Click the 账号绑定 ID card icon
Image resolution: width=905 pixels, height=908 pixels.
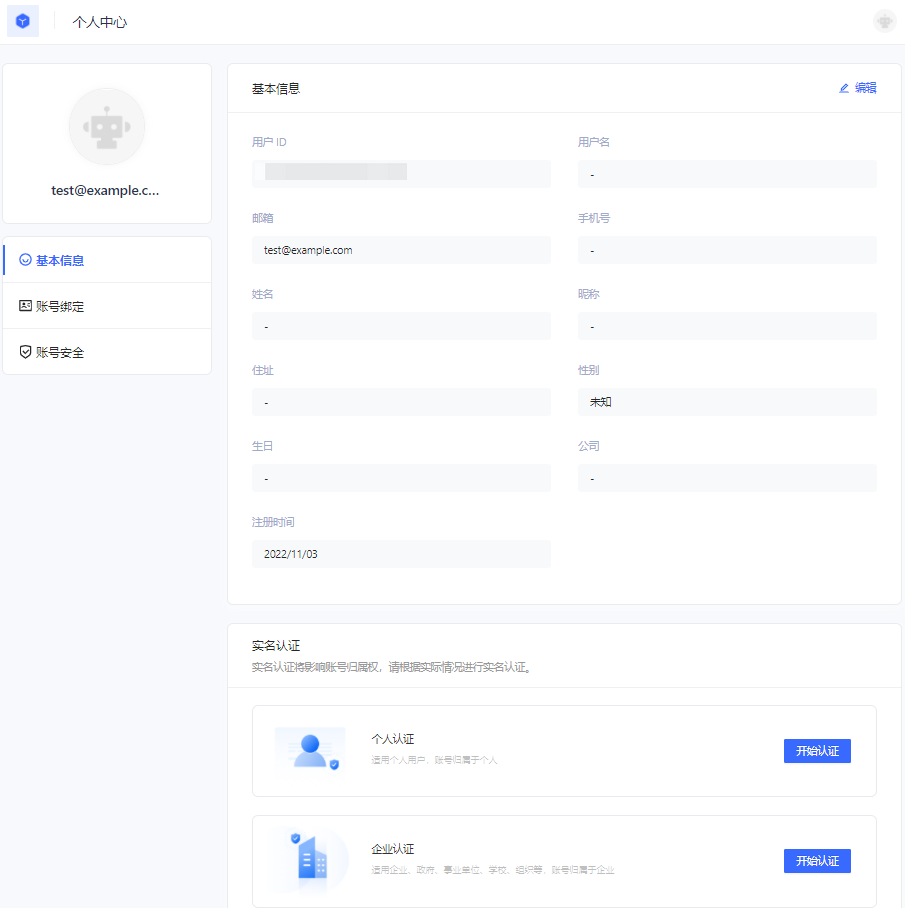tap(26, 306)
